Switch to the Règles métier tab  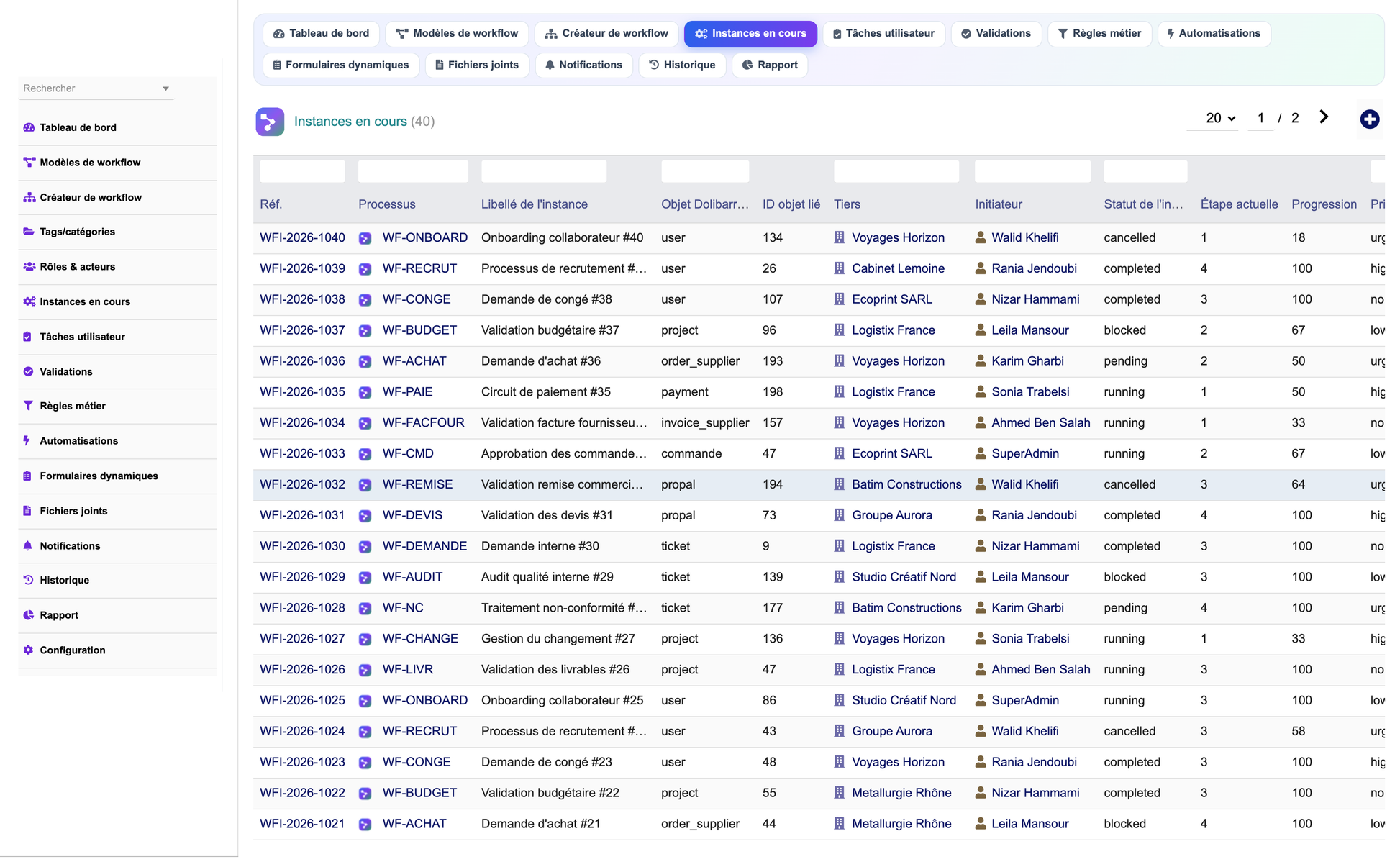click(x=1099, y=33)
